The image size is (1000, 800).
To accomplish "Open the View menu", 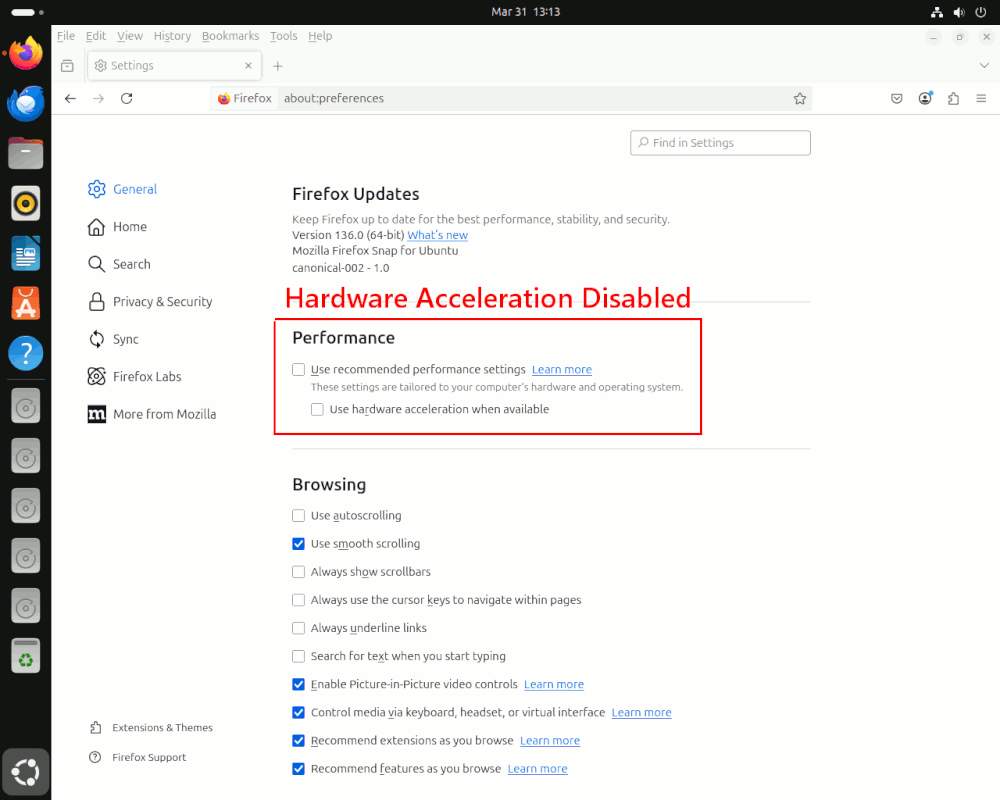I will 130,36.
